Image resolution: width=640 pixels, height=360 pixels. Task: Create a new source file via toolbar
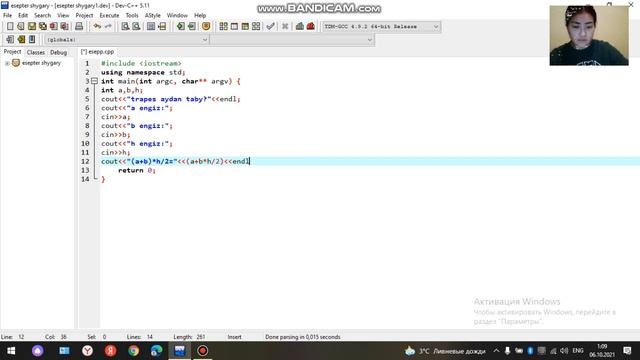[x=10, y=27]
